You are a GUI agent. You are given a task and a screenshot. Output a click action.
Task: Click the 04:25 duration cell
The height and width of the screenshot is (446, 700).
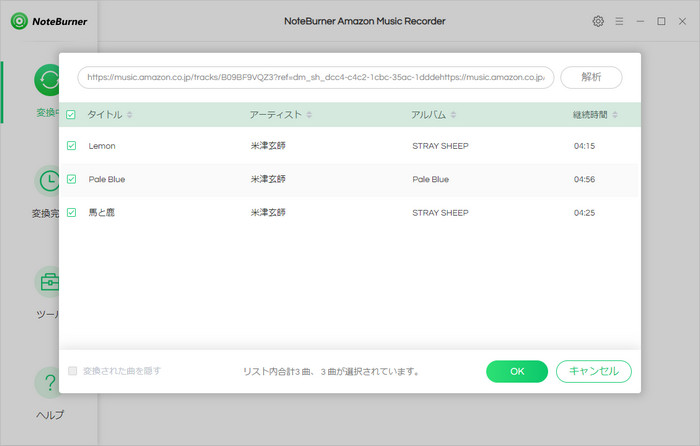584,213
